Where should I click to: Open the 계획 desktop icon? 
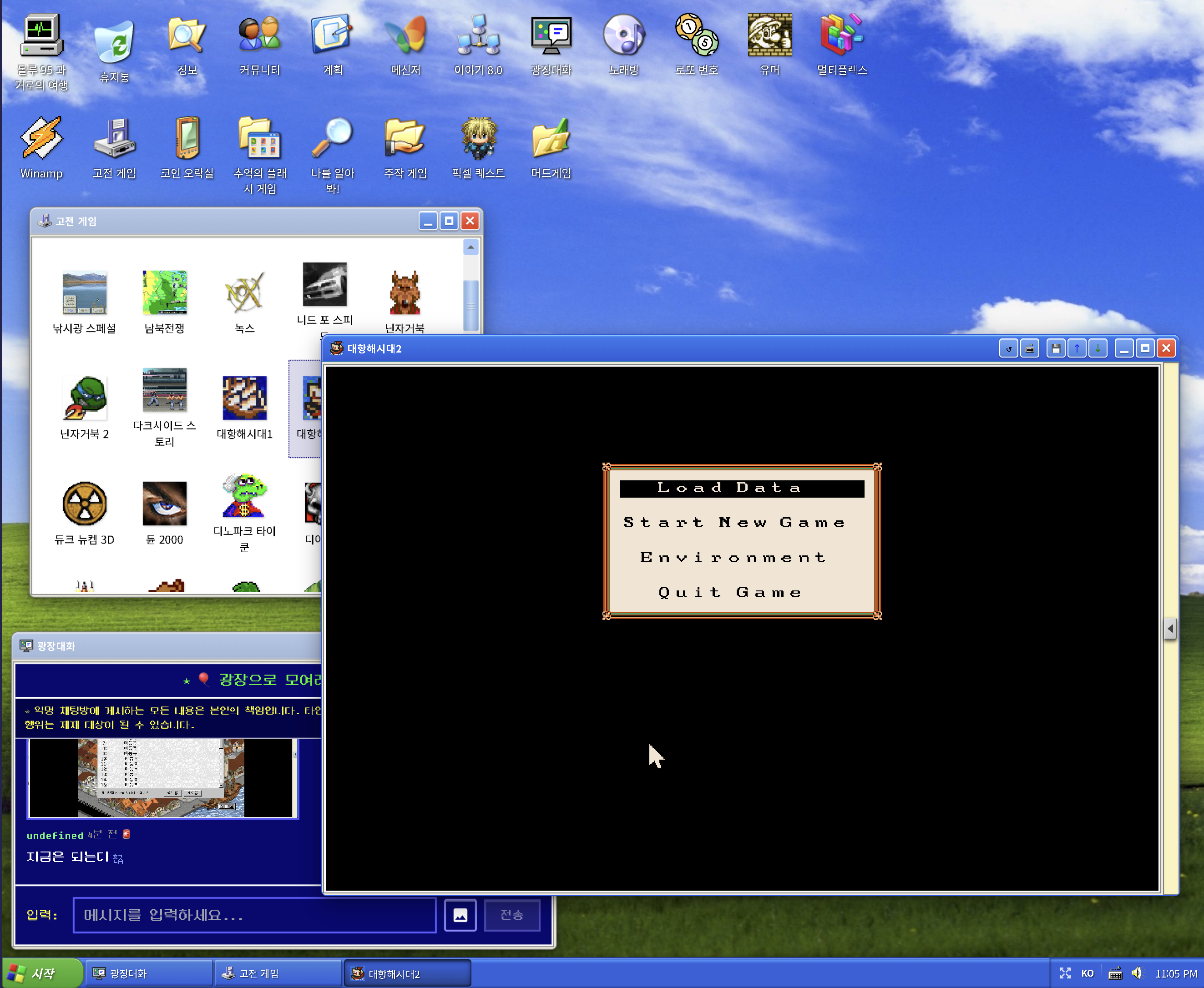[333, 45]
